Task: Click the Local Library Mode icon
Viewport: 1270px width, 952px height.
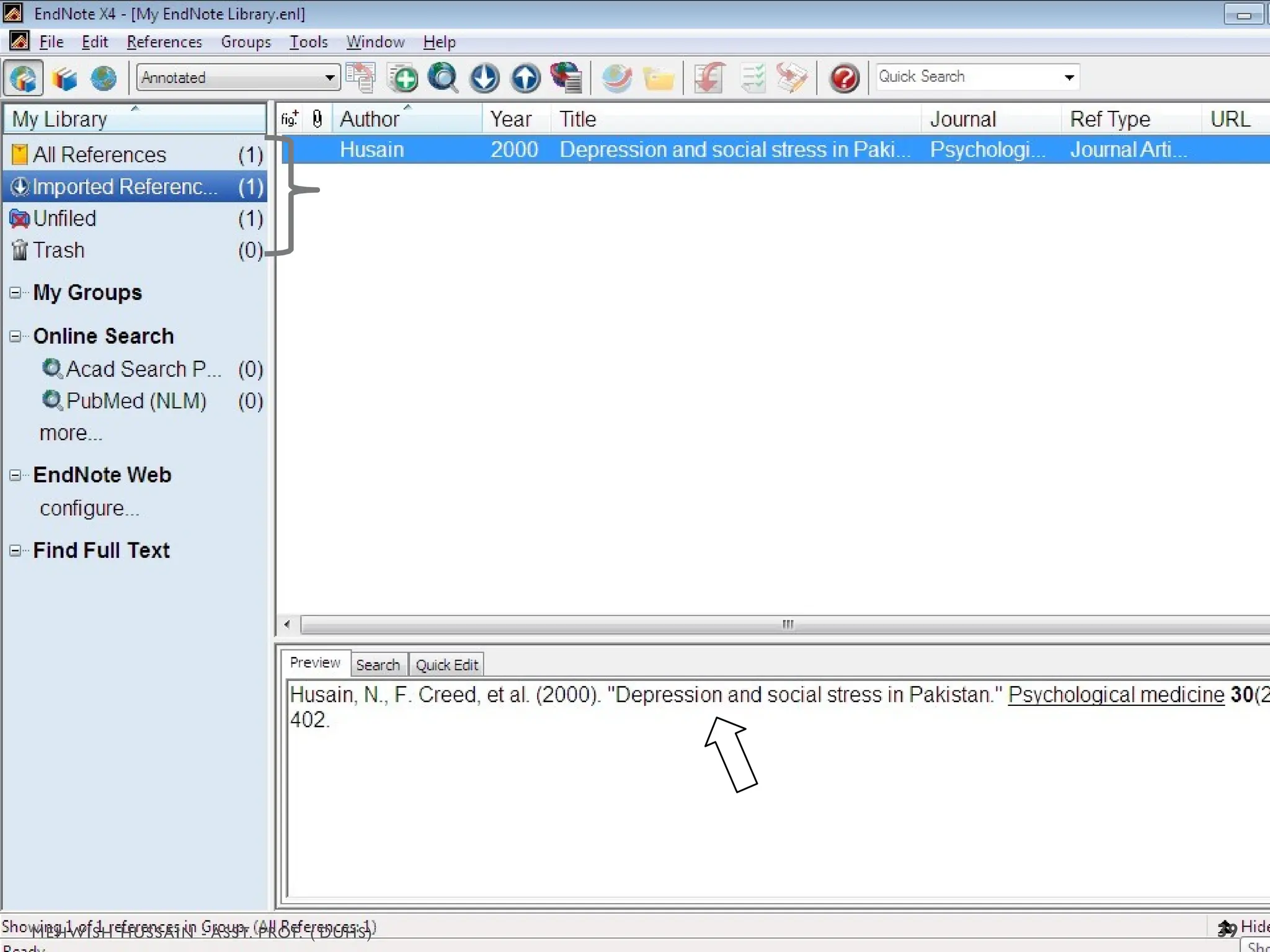Action: pyautogui.click(x=64, y=78)
